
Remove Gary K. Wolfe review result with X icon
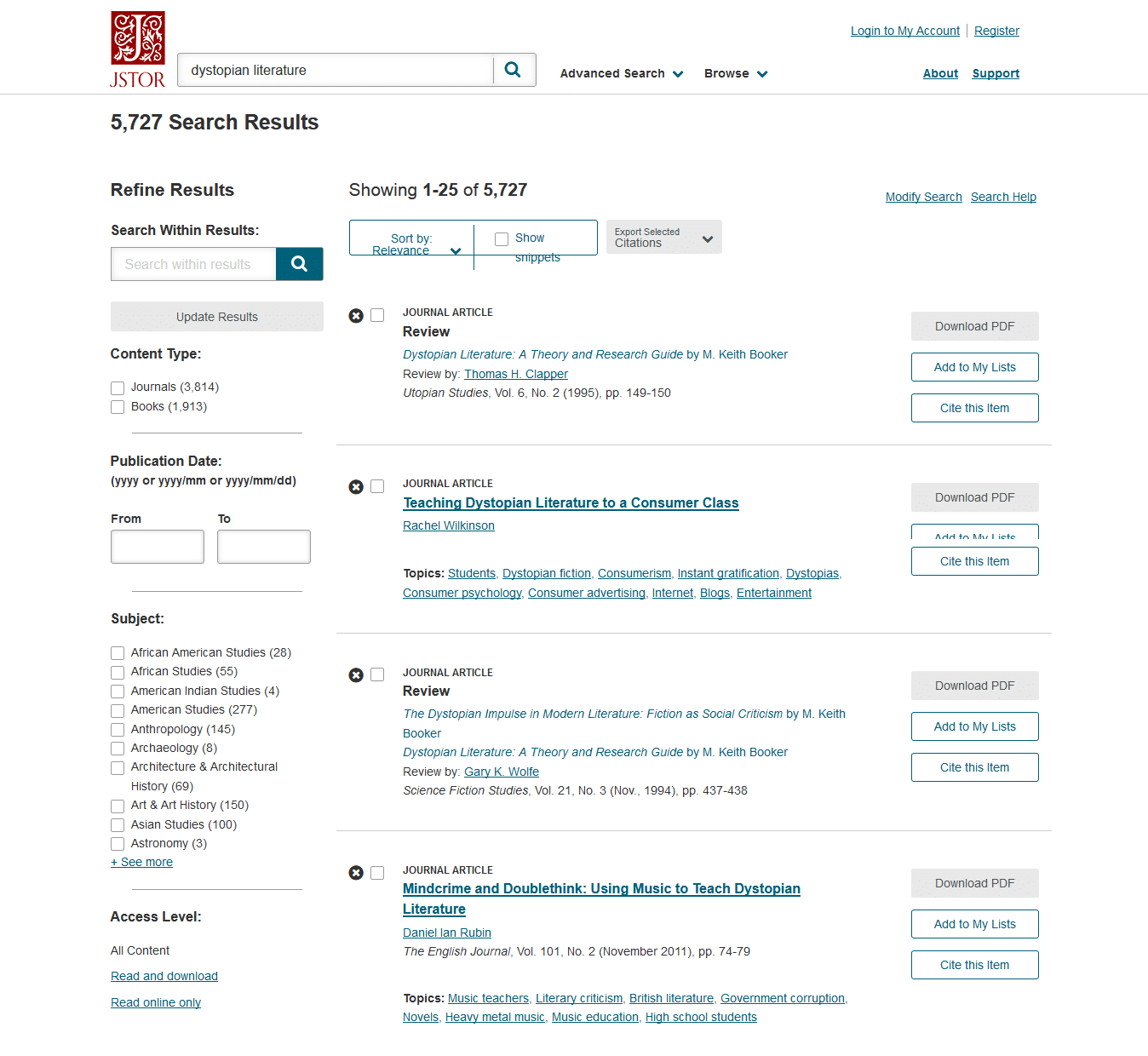click(x=356, y=675)
